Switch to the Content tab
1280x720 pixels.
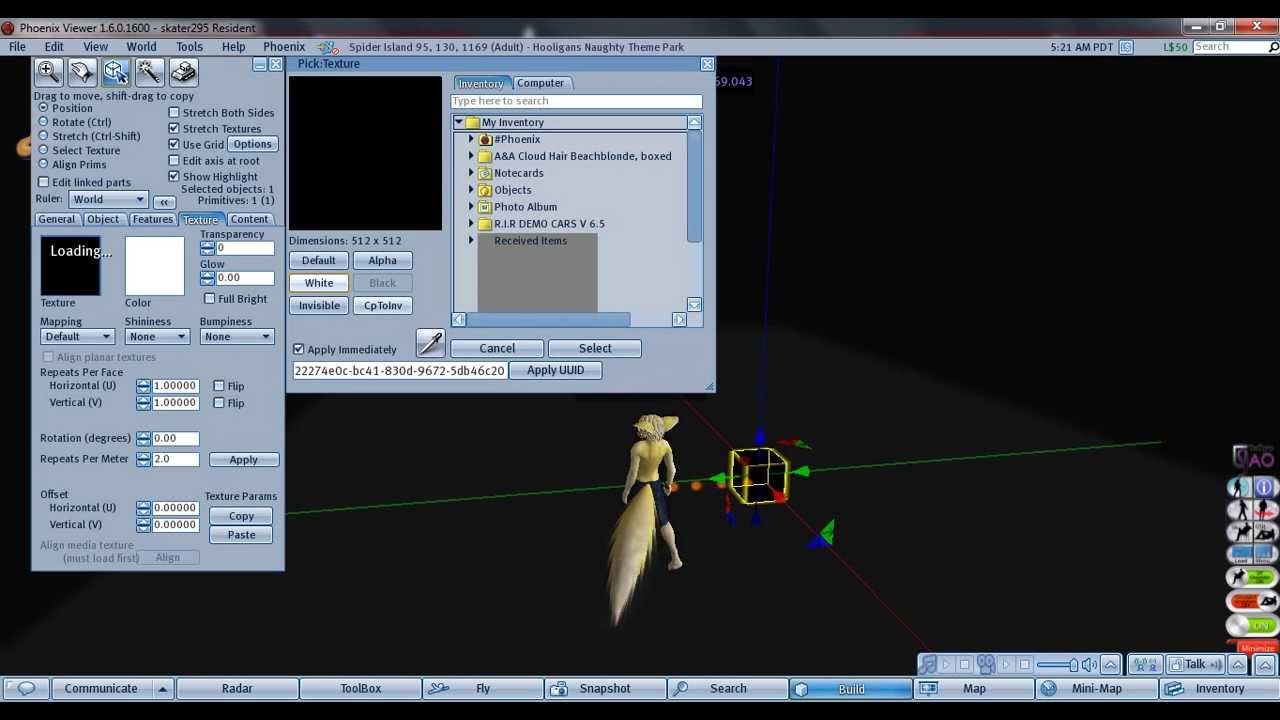coord(249,219)
